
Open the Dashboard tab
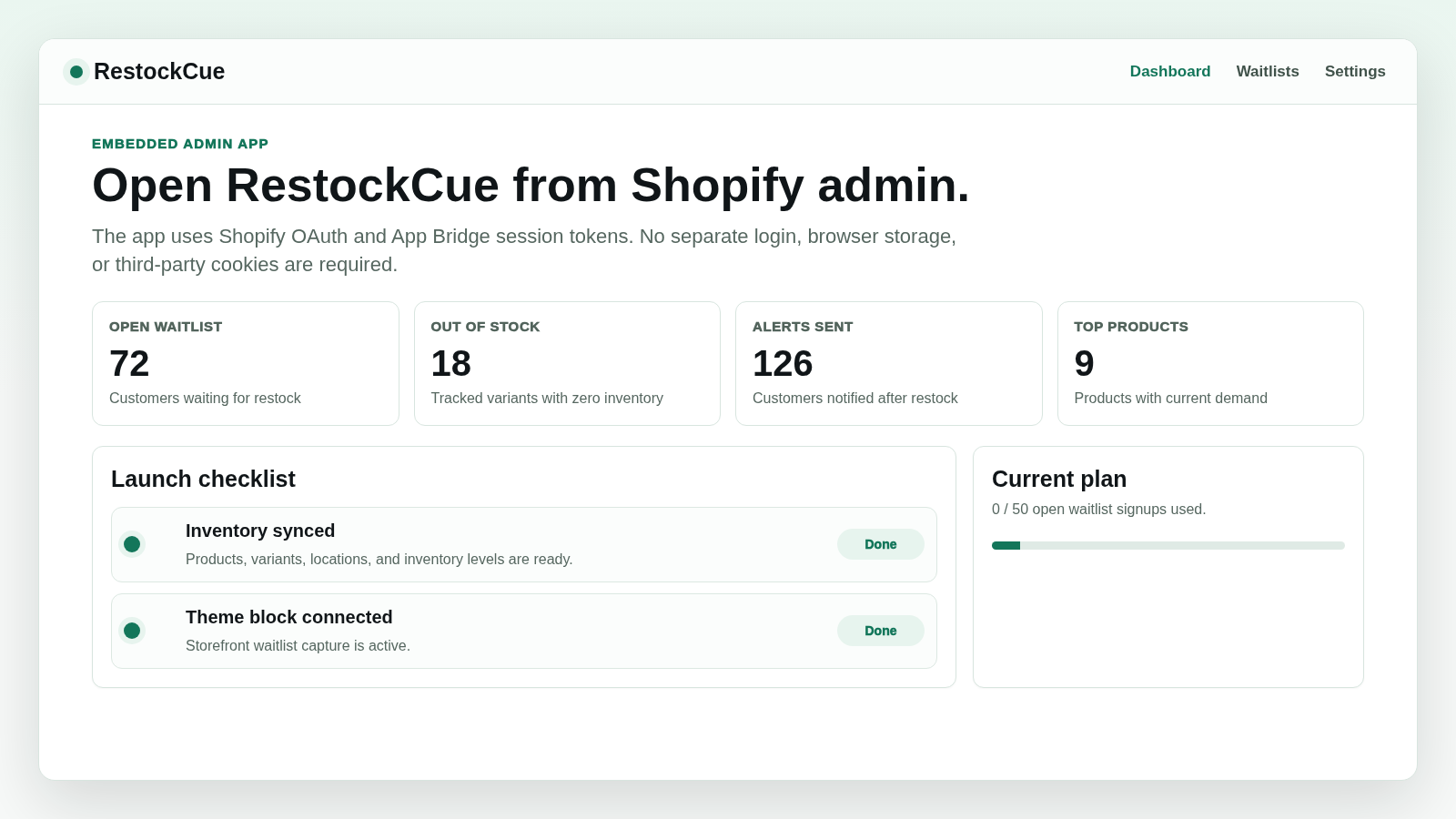pyautogui.click(x=1170, y=71)
